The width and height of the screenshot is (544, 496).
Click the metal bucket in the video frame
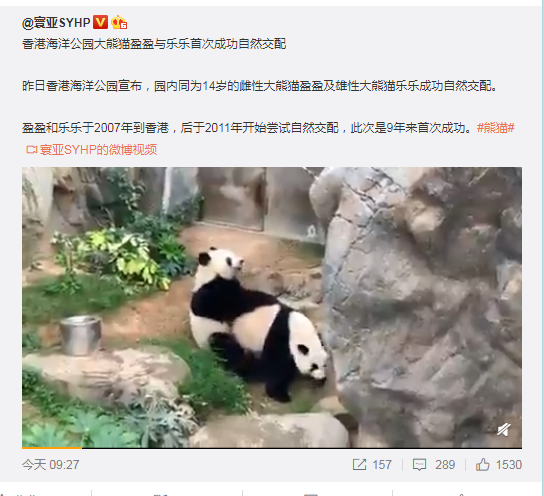(80, 335)
